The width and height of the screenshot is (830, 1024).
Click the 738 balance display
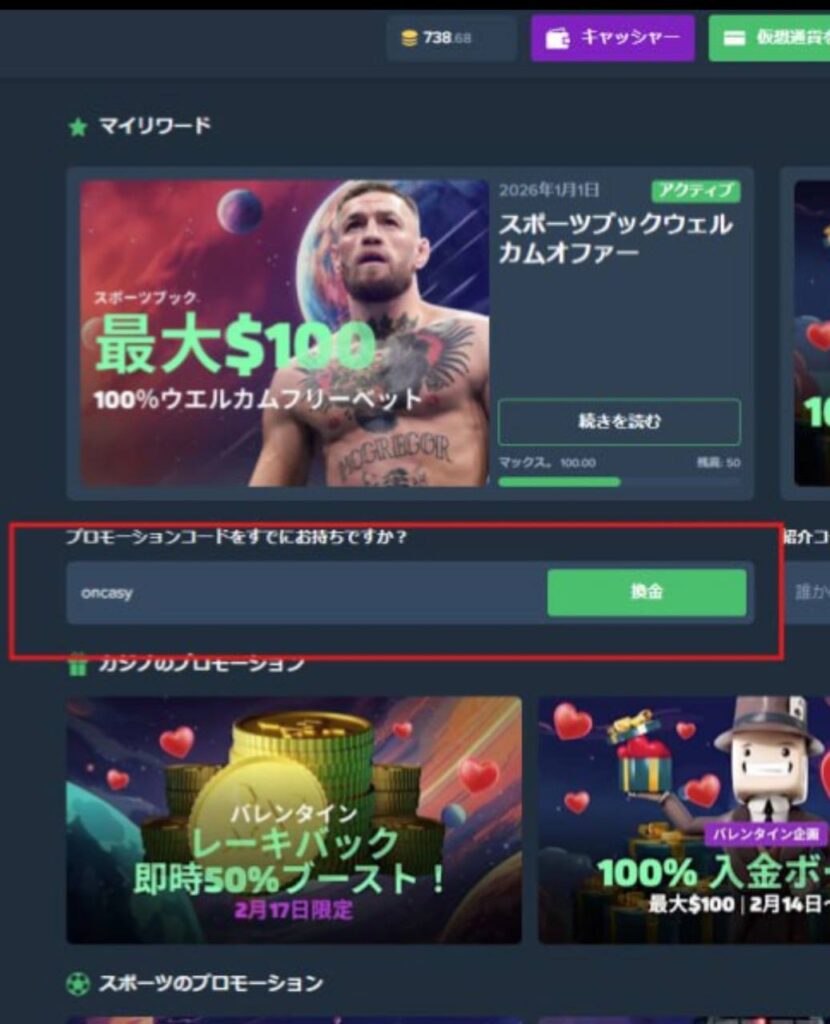451,39
